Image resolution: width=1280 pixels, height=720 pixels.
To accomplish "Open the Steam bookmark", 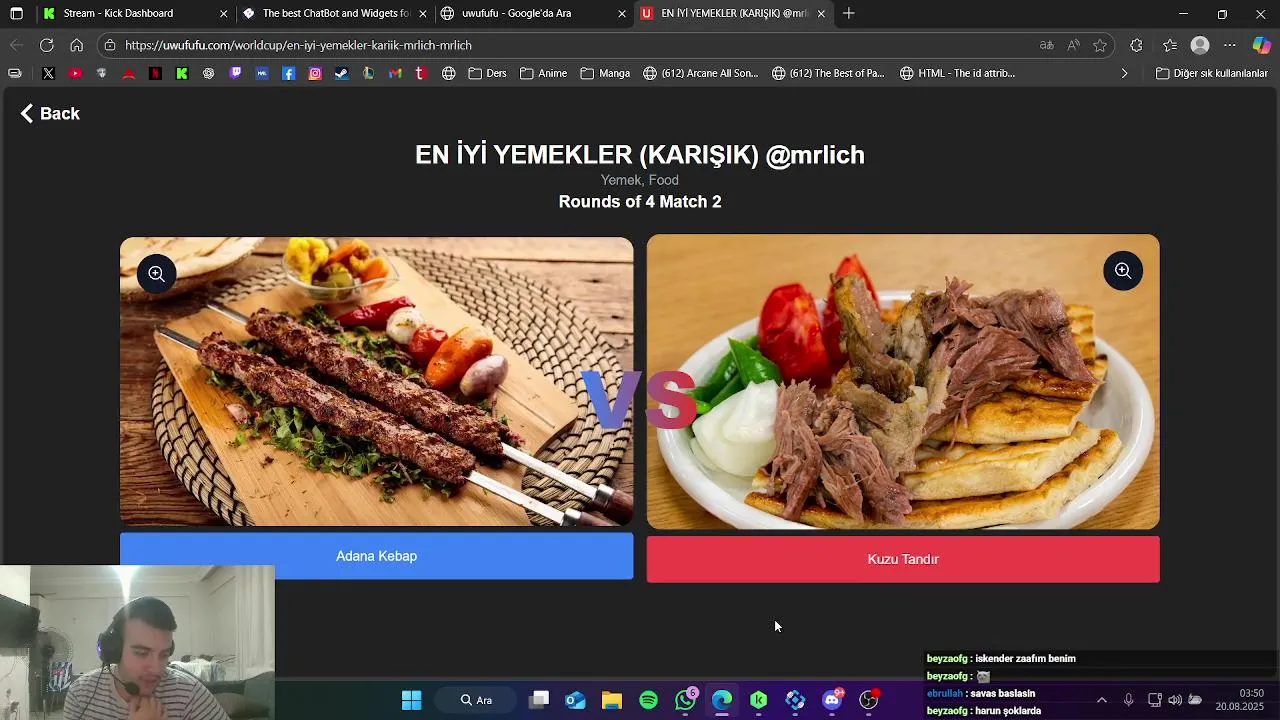I will tap(342, 73).
